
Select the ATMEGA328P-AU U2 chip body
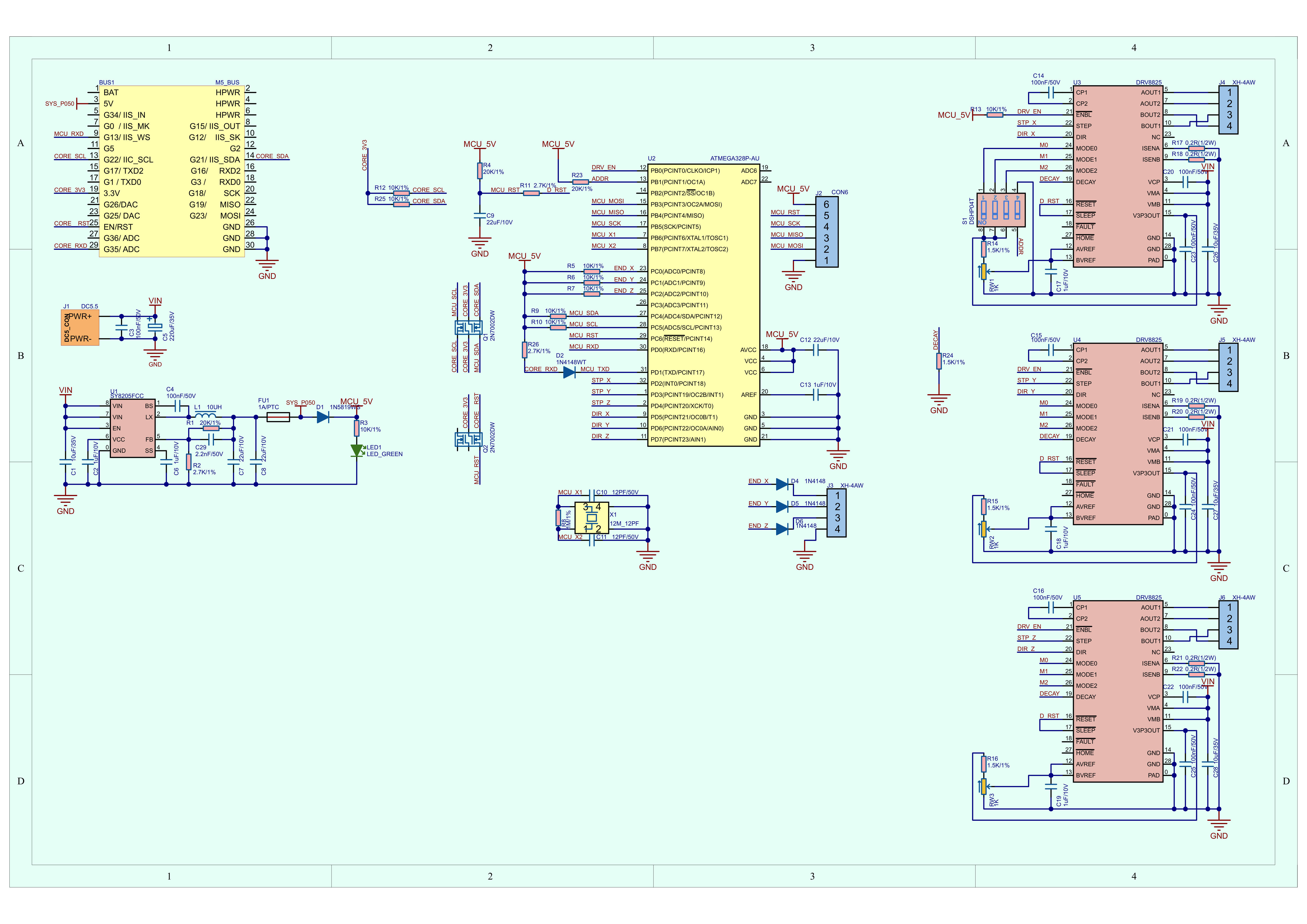tap(704, 305)
